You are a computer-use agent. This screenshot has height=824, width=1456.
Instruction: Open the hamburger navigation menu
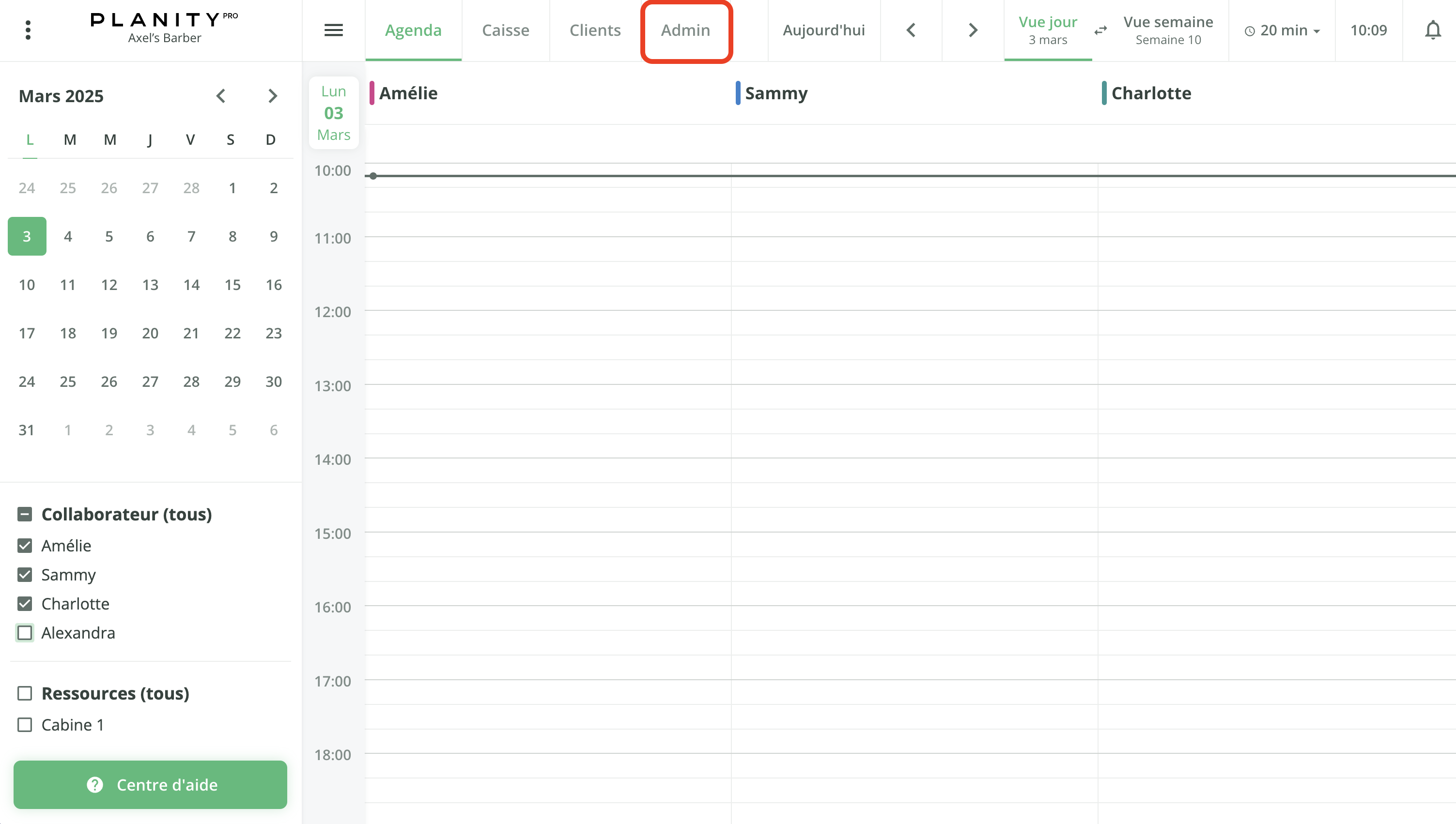tap(333, 30)
